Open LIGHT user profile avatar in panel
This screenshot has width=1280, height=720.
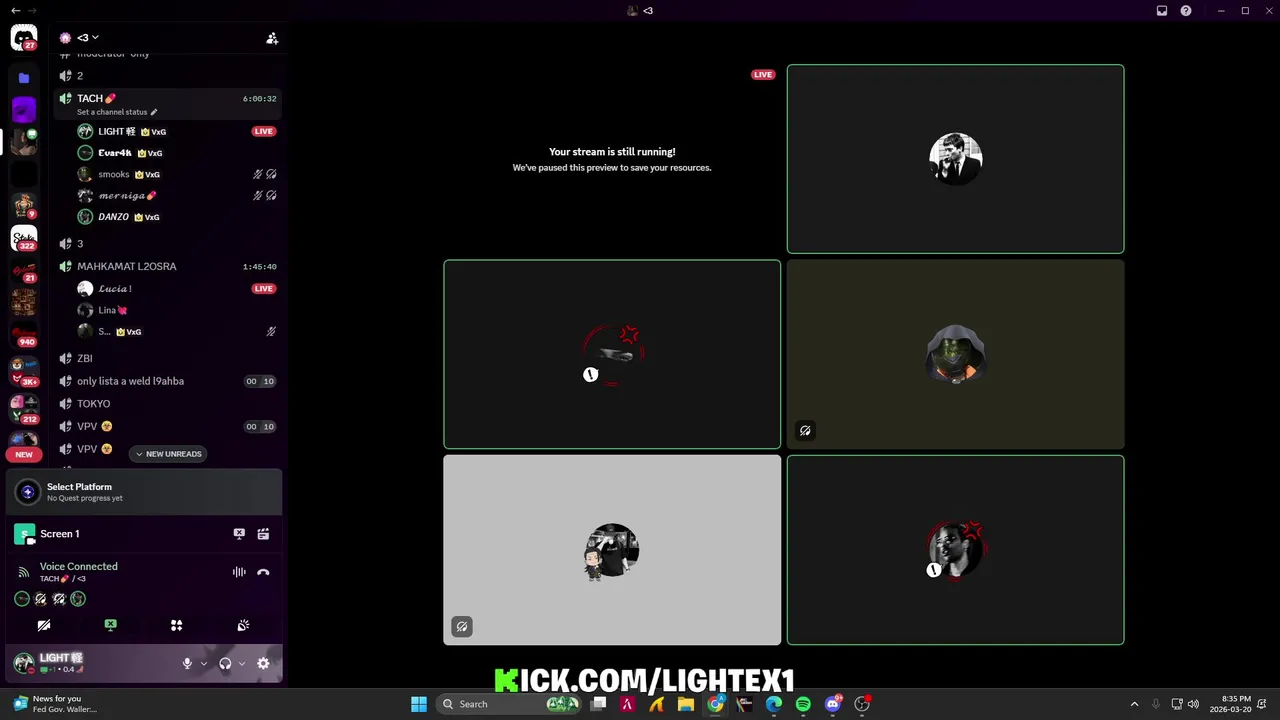click(24, 663)
